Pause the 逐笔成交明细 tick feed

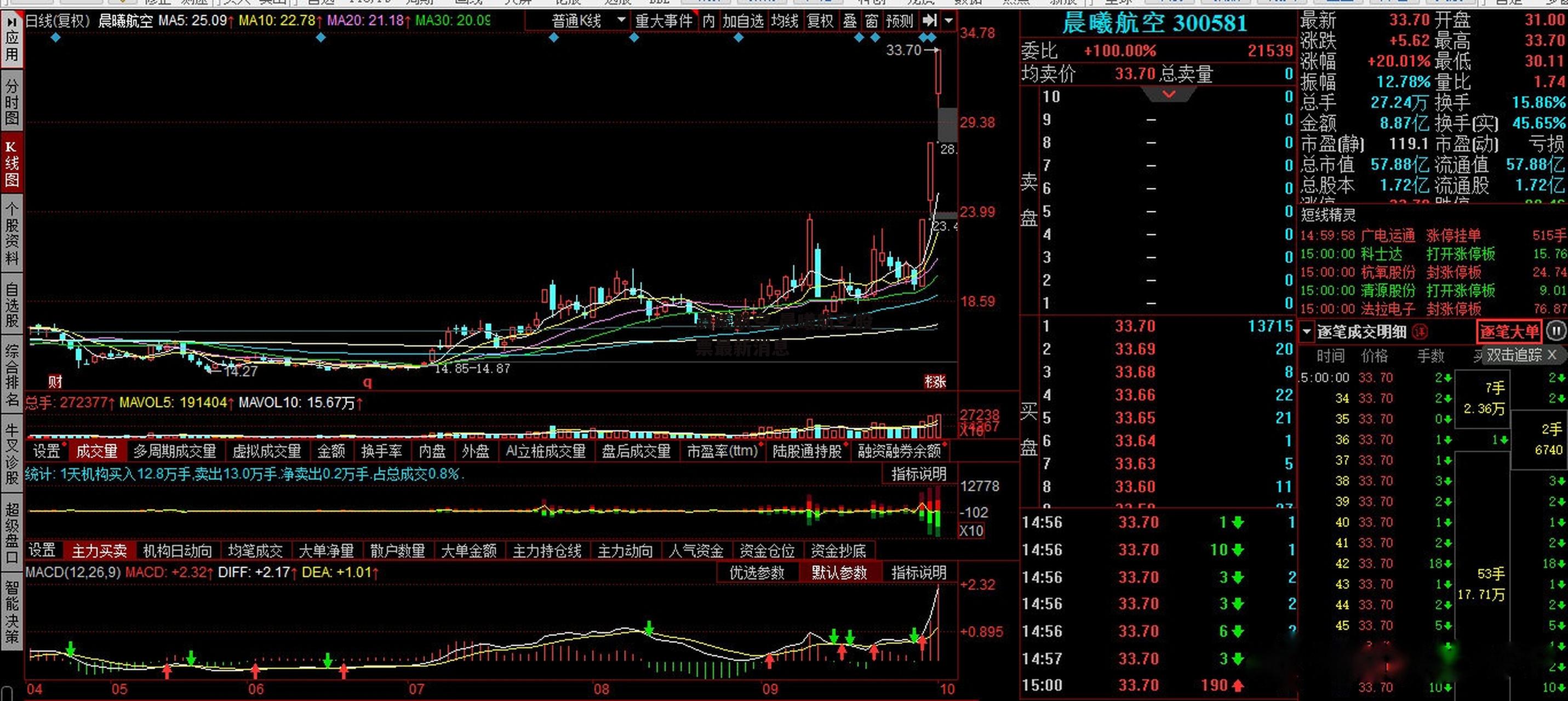tap(1555, 331)
